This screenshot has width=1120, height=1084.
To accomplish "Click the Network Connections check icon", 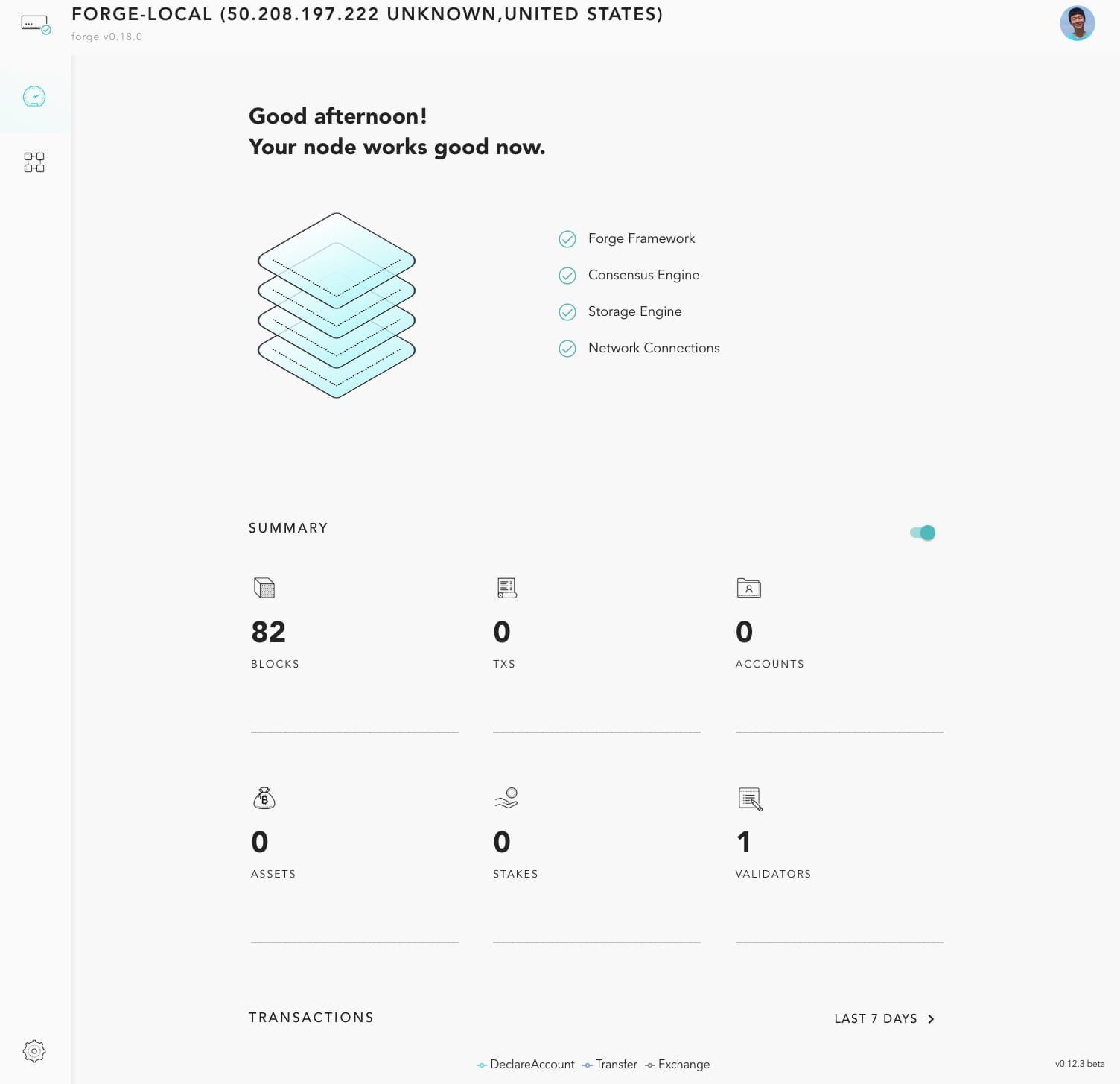I will (x=567, y=349).
